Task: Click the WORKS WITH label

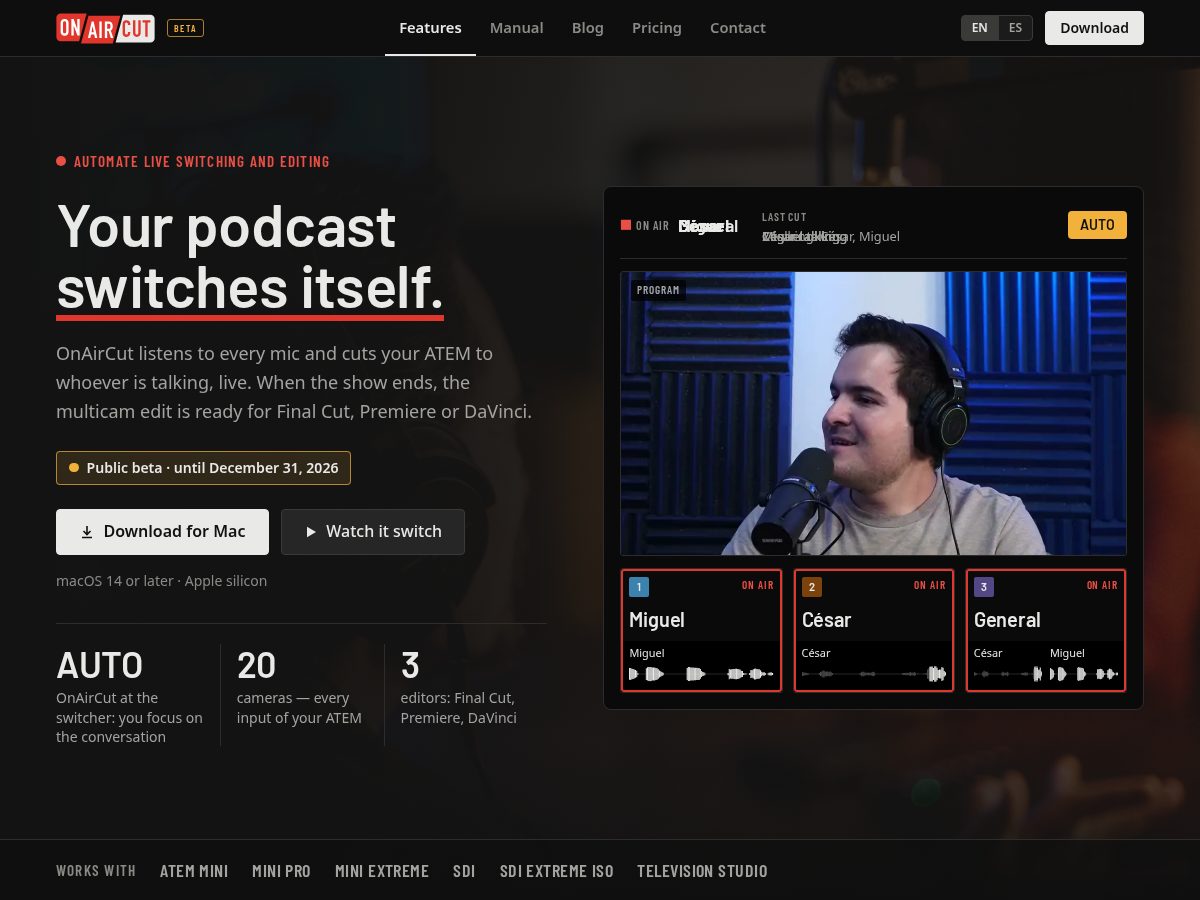Action: coord(96,871)
